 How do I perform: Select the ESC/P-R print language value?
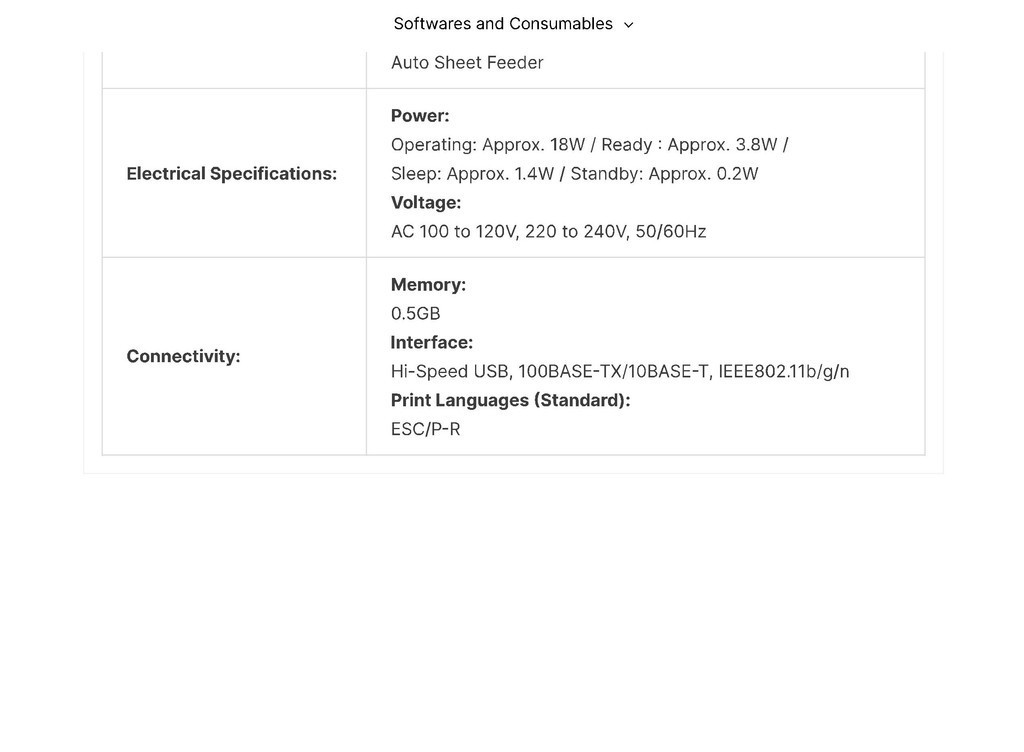[425, 430]
